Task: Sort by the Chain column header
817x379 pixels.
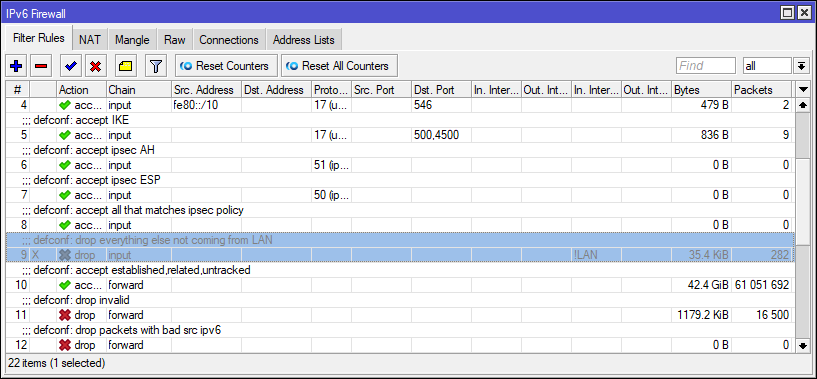Action: [139, 90]
